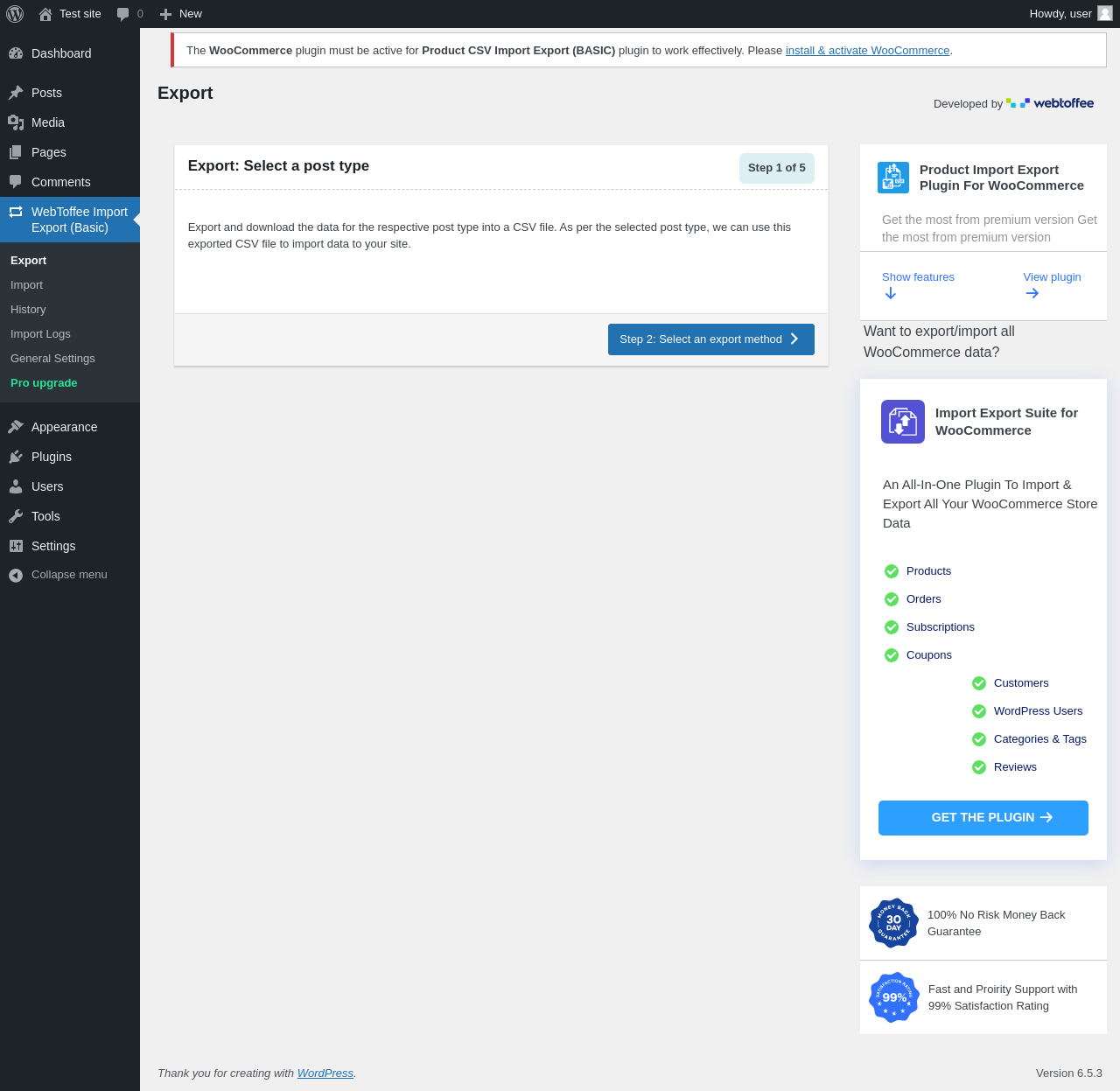This screenshot has height=1091, width=1120.
Task: Click the 99% satisfaction rating badge
Action: 894,997
